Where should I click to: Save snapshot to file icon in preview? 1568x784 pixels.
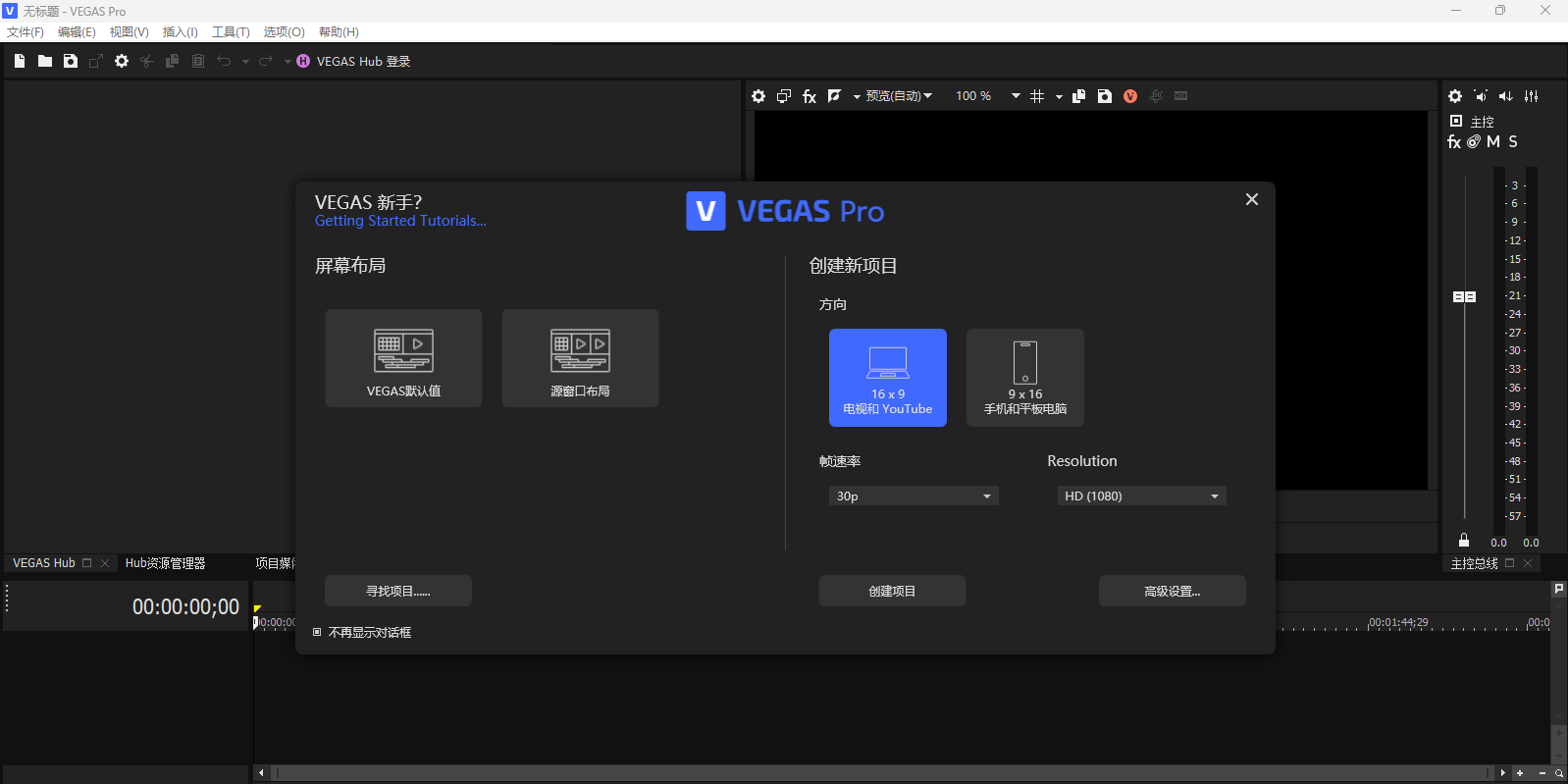(x=1105, y=96)
